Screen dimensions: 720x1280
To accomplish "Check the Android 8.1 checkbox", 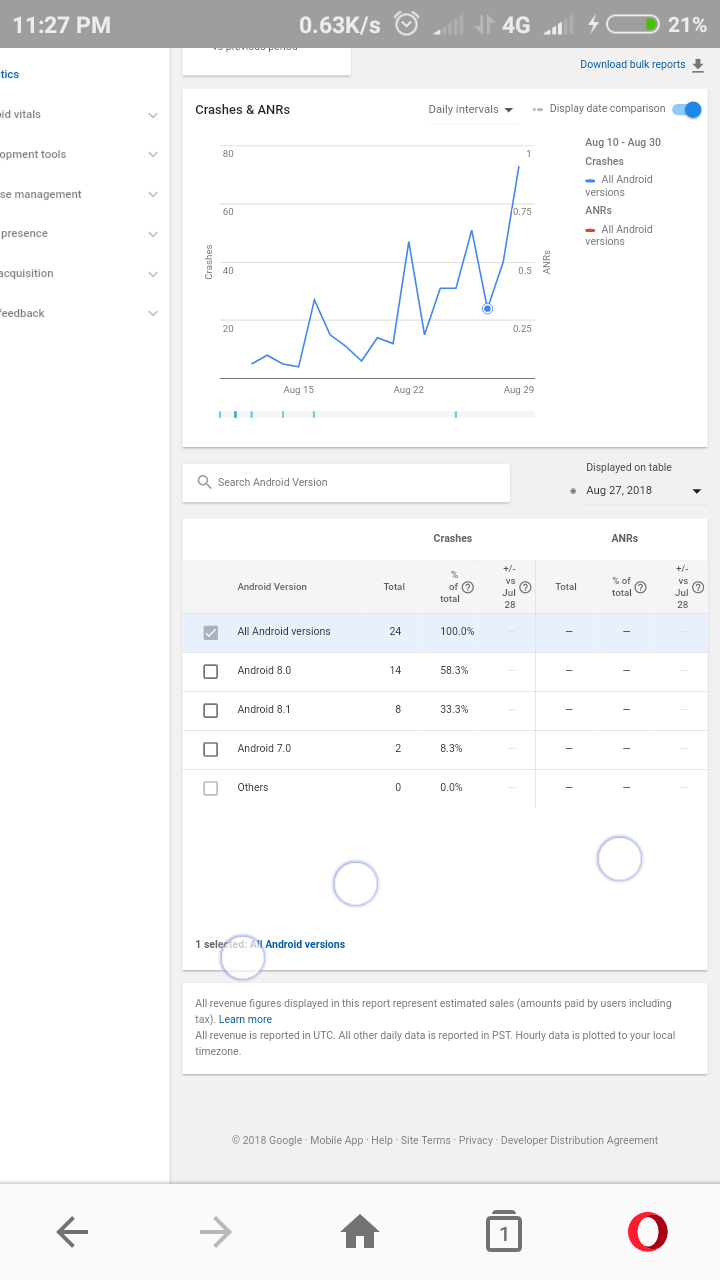I will pos(210,710).
